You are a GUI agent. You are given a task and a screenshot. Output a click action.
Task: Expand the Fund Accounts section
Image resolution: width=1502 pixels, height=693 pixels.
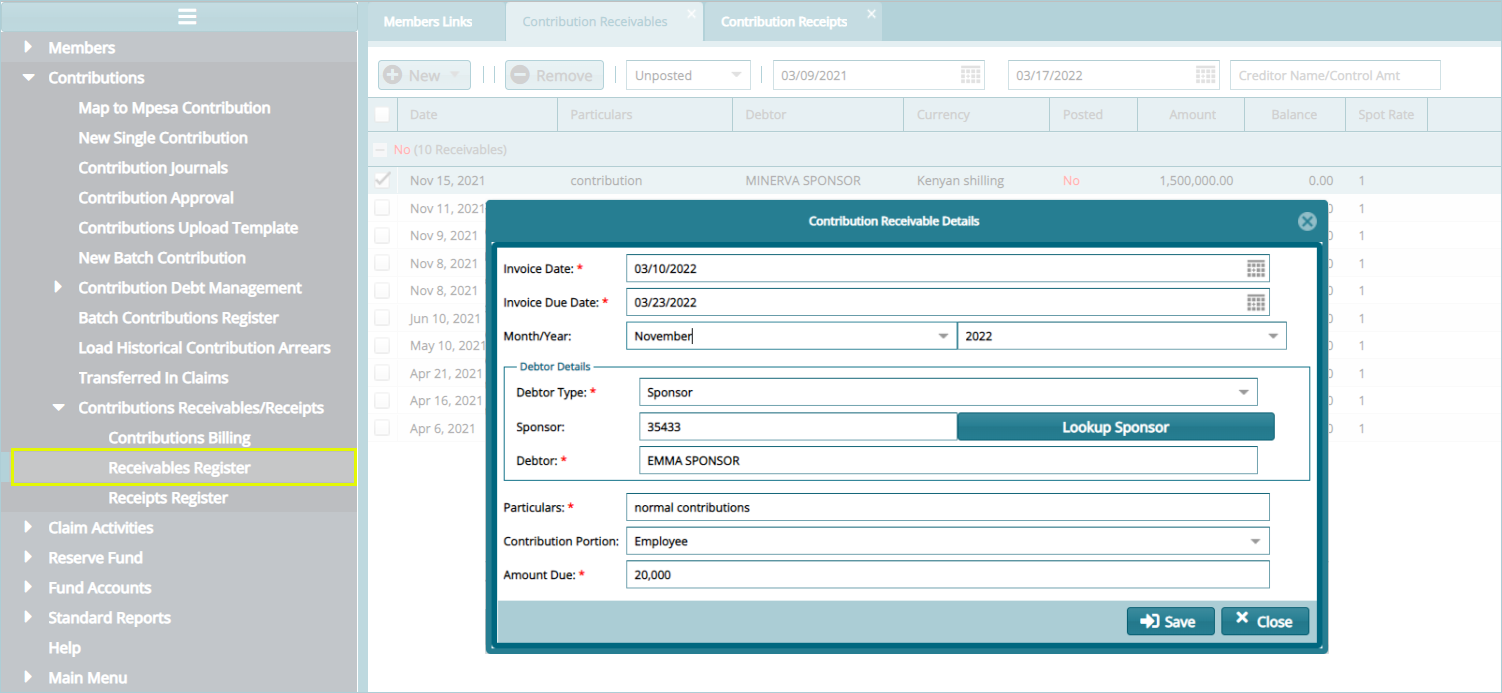(28, 587)
